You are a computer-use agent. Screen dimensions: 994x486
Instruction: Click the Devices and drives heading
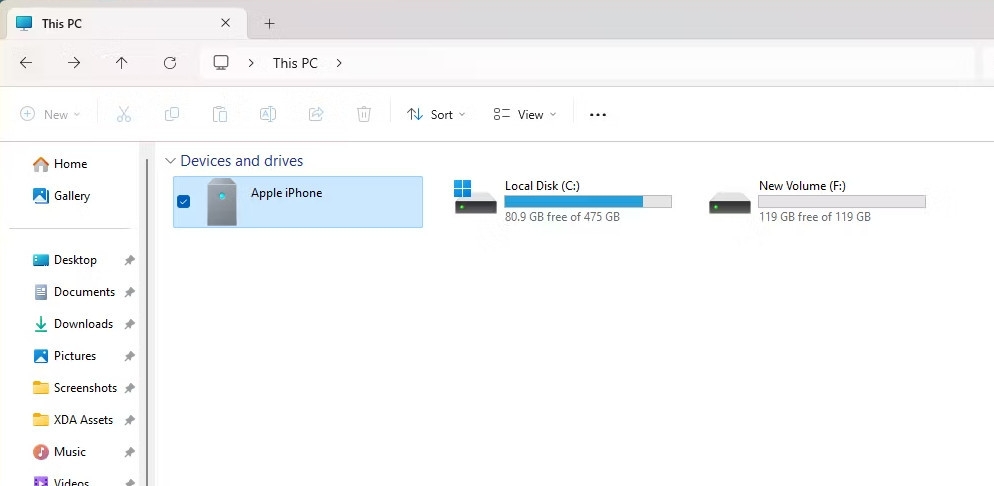(x=242, y=161)
